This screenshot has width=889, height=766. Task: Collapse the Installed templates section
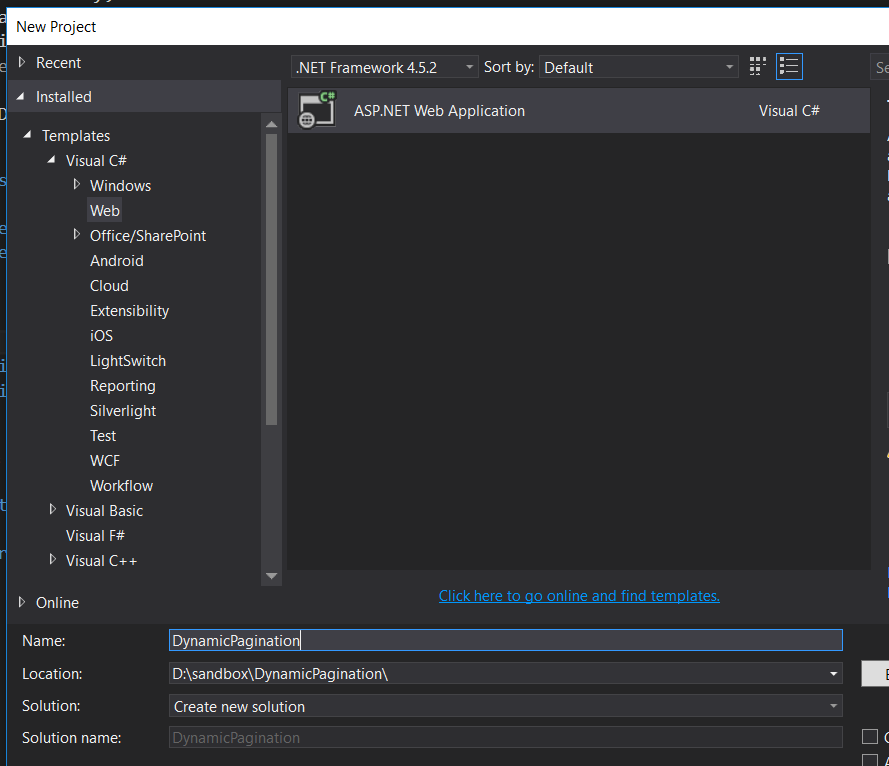(22, 96)
